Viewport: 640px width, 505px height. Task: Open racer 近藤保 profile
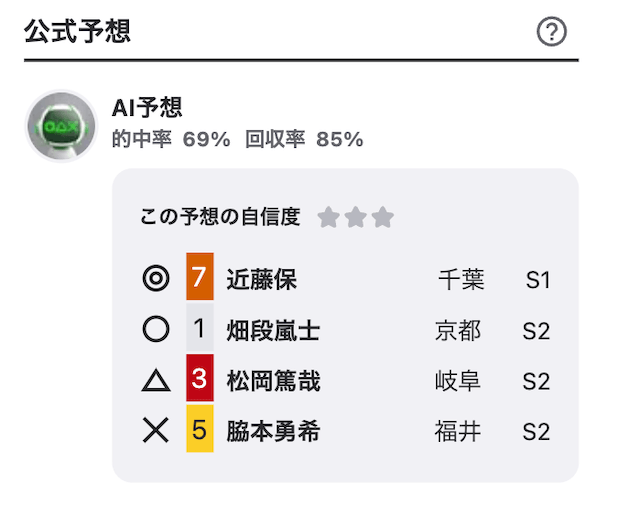coord(262,279)
